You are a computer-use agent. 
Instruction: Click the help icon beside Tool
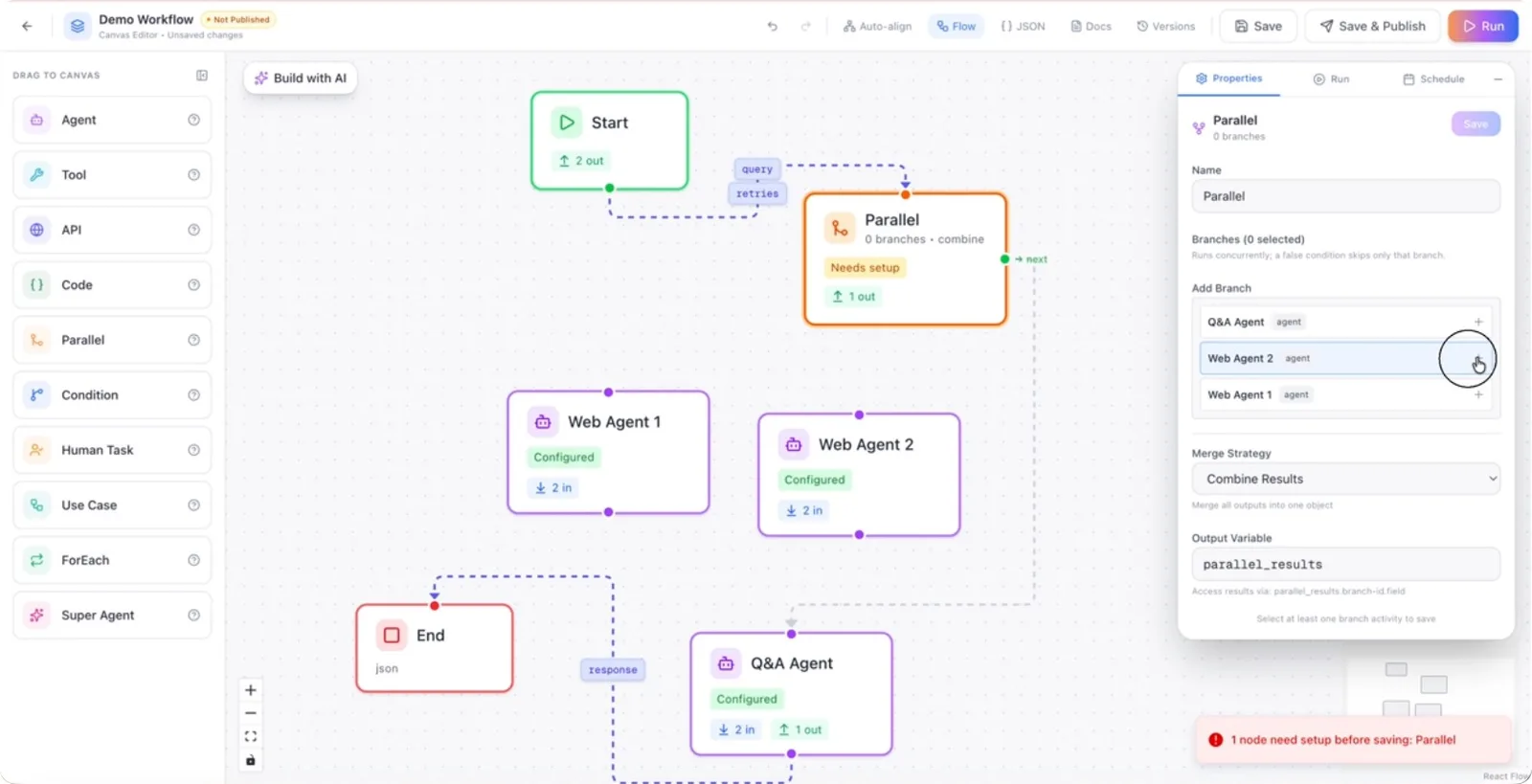tap(193, 175)
